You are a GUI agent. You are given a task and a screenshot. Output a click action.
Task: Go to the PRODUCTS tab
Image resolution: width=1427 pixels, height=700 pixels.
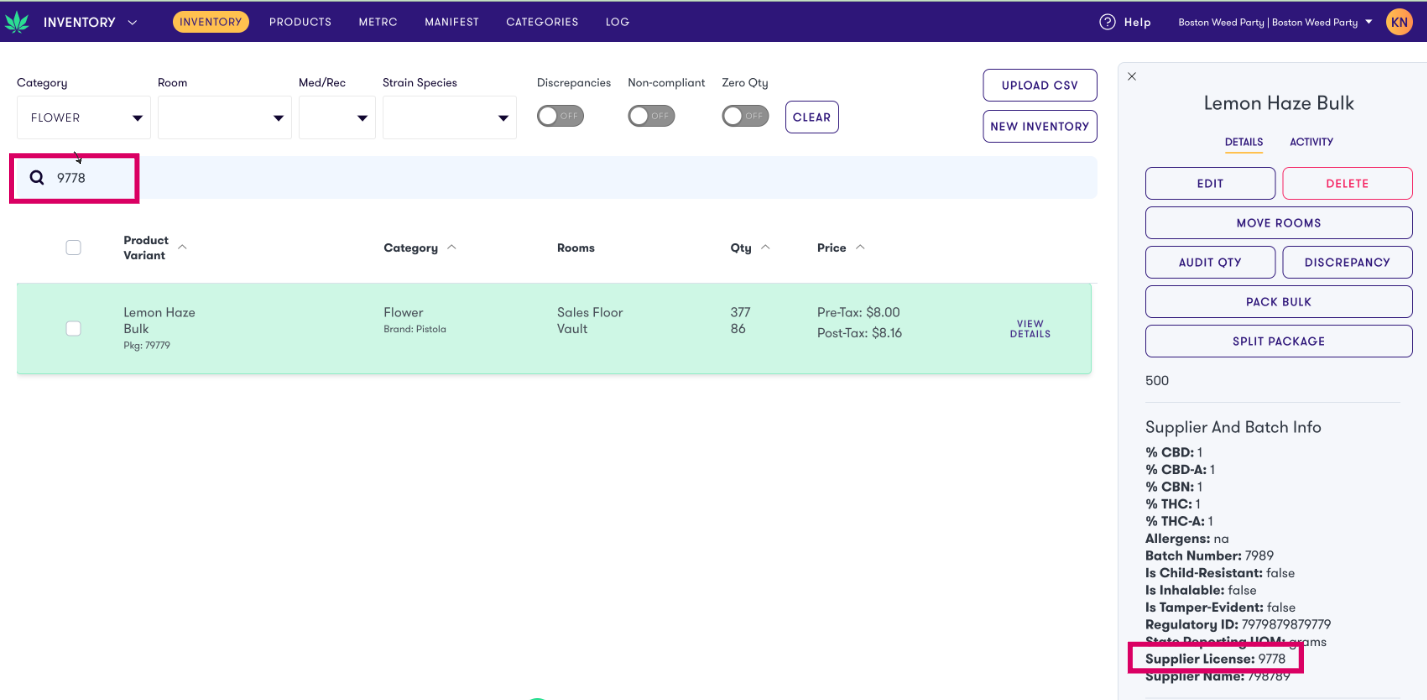[x=300, y=22]
